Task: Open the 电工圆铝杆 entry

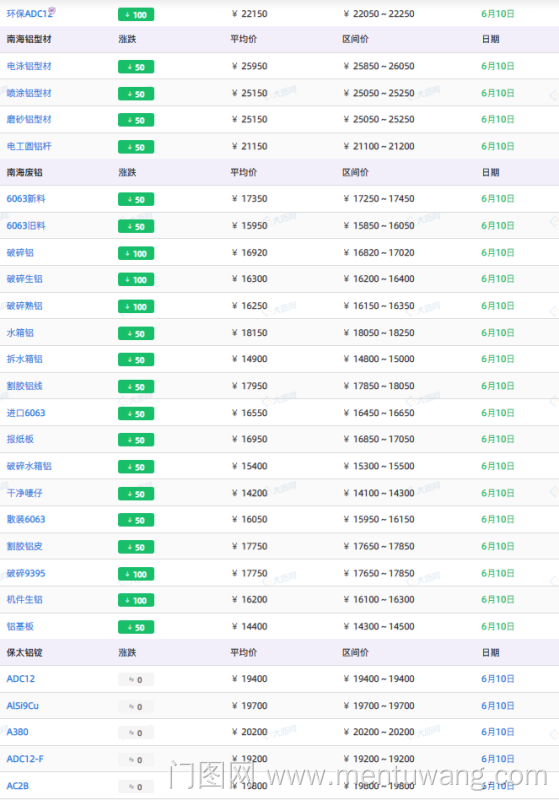Action: pos(29,146)
